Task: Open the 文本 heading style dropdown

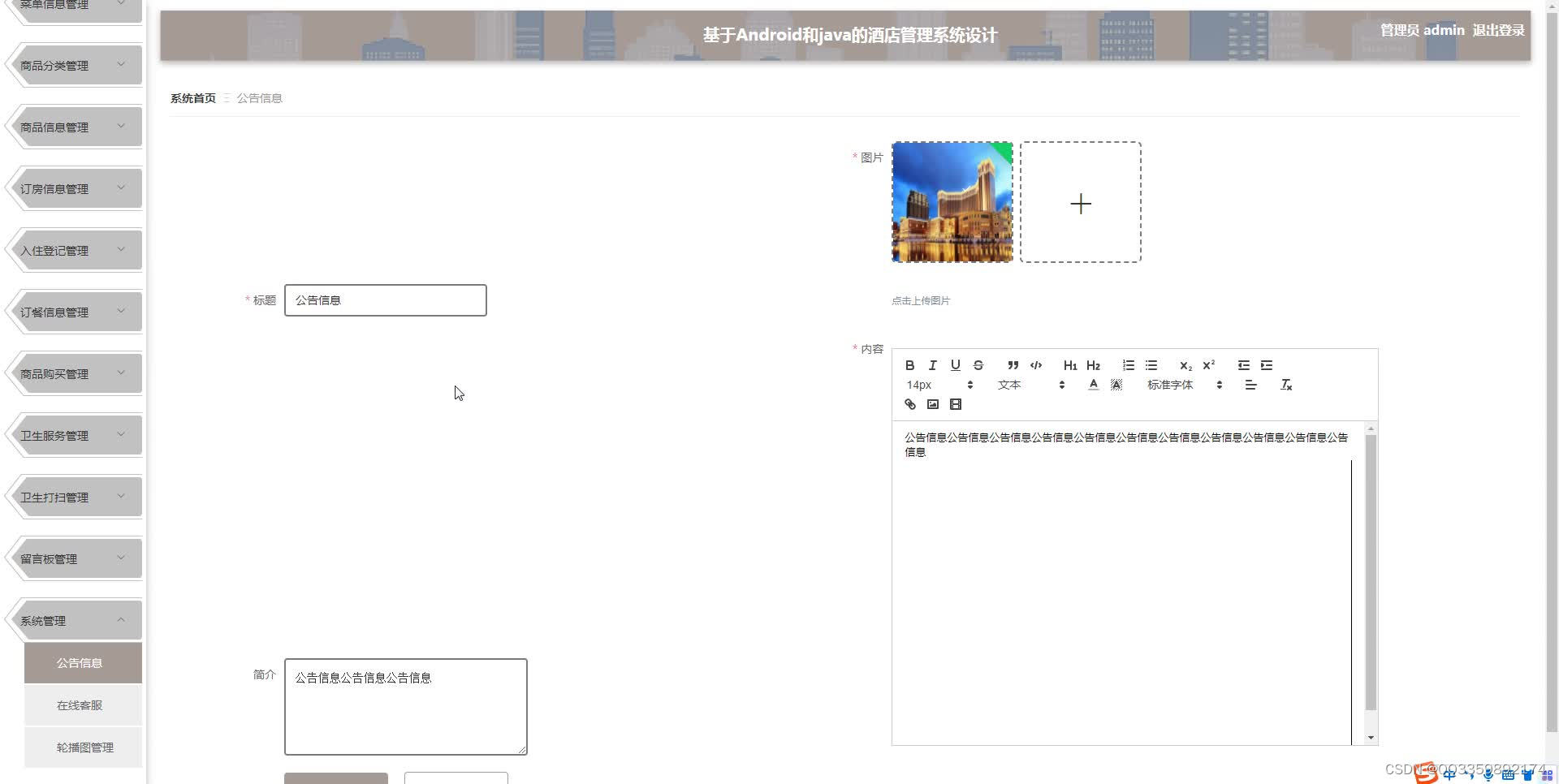Action: tap(1030, 385)
